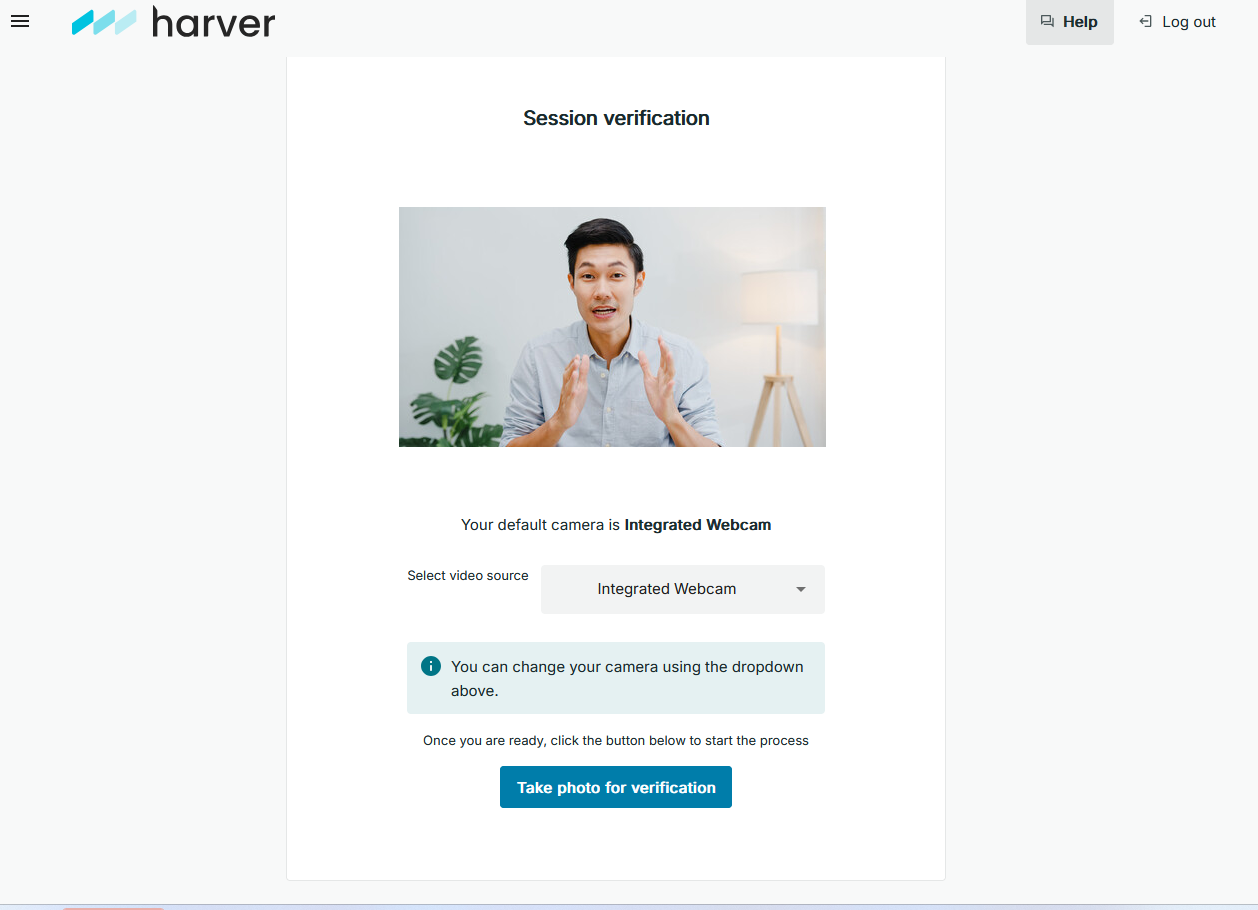
Task: Open the Help menu
Action: [1079, 22]
